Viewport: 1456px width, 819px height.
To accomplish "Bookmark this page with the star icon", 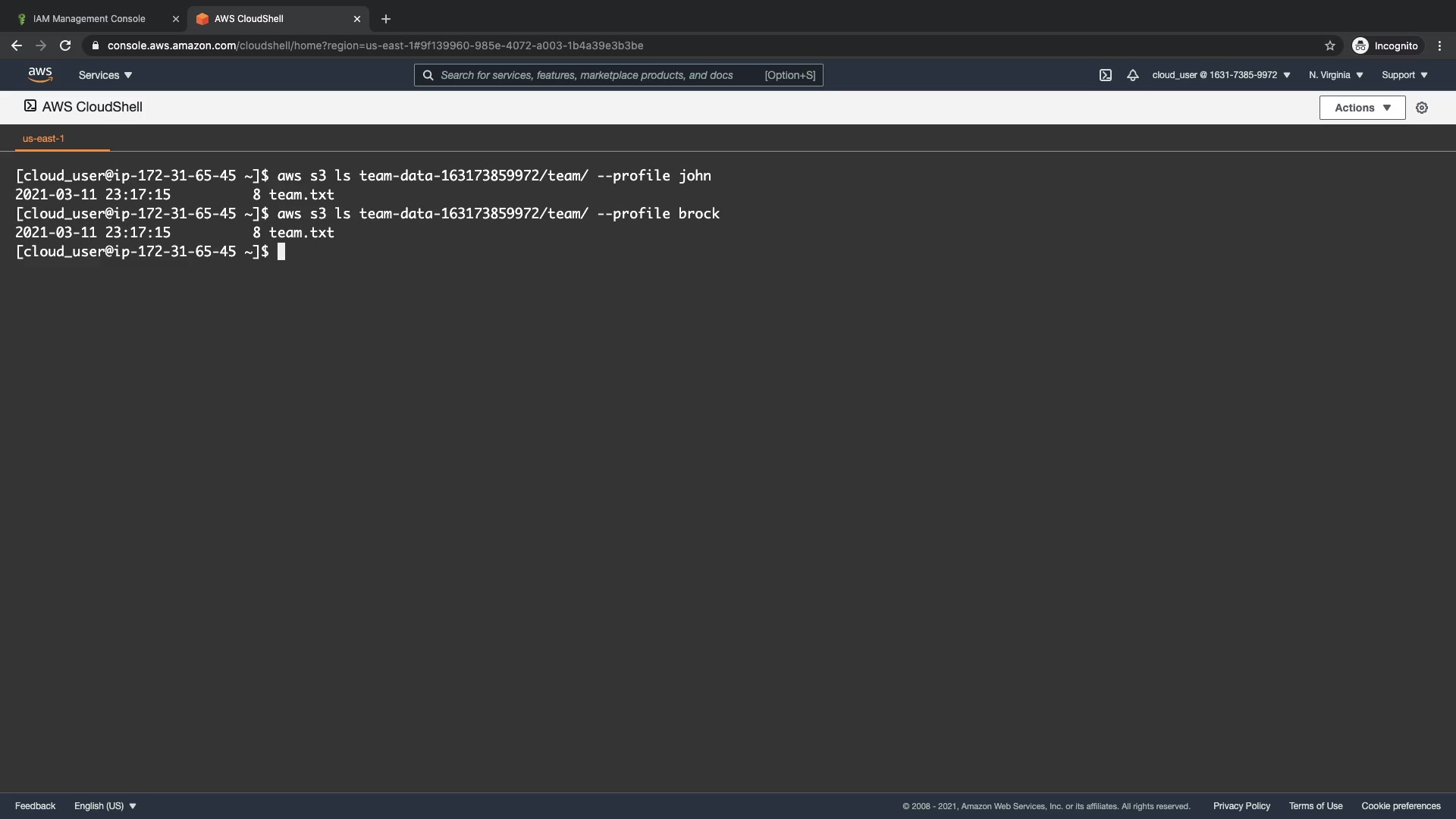I will (1329, 45).
